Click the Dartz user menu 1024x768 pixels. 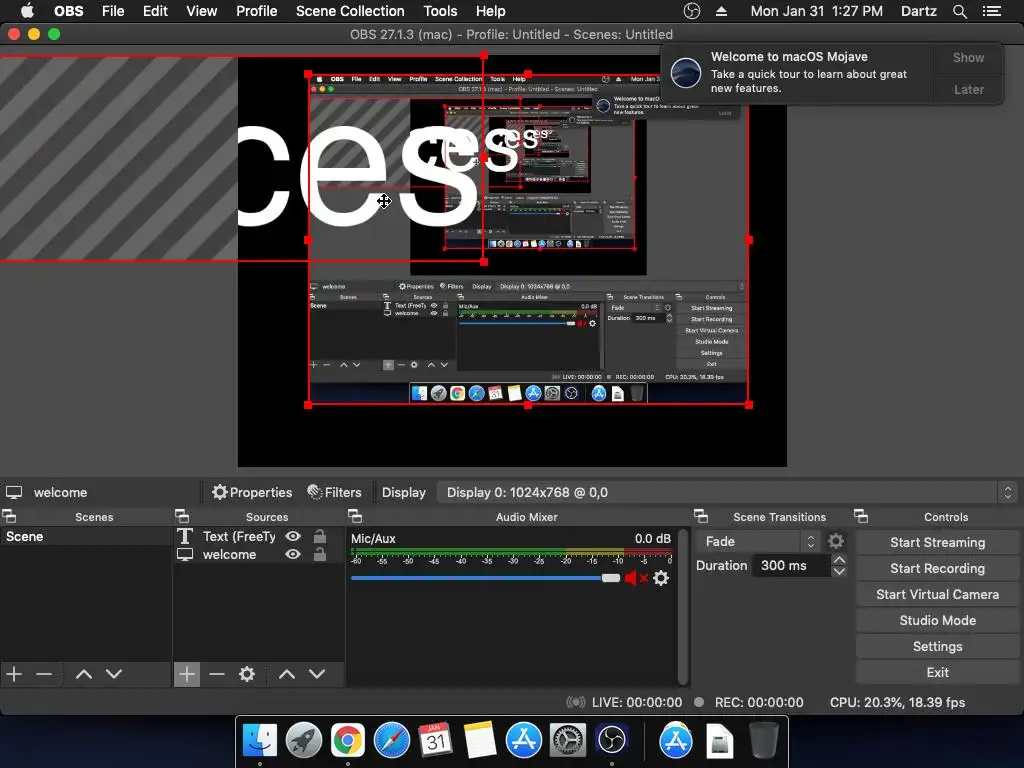(x=918, y=11)
